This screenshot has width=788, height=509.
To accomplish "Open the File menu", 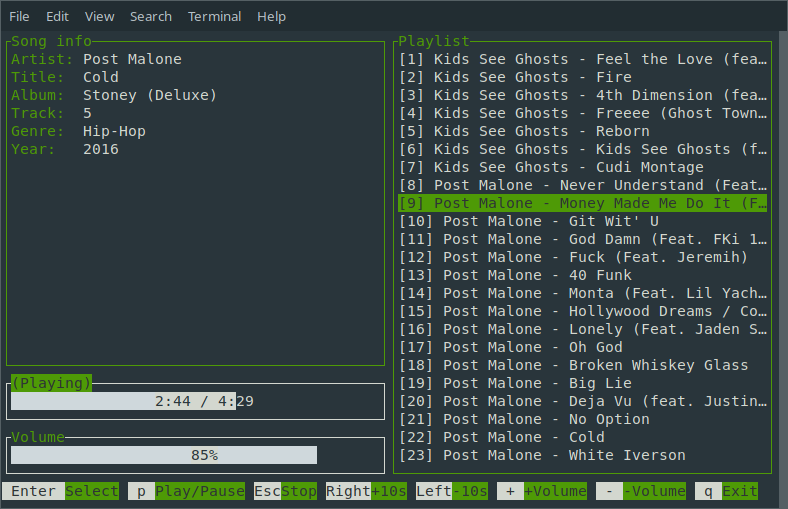I will [19, 17].
